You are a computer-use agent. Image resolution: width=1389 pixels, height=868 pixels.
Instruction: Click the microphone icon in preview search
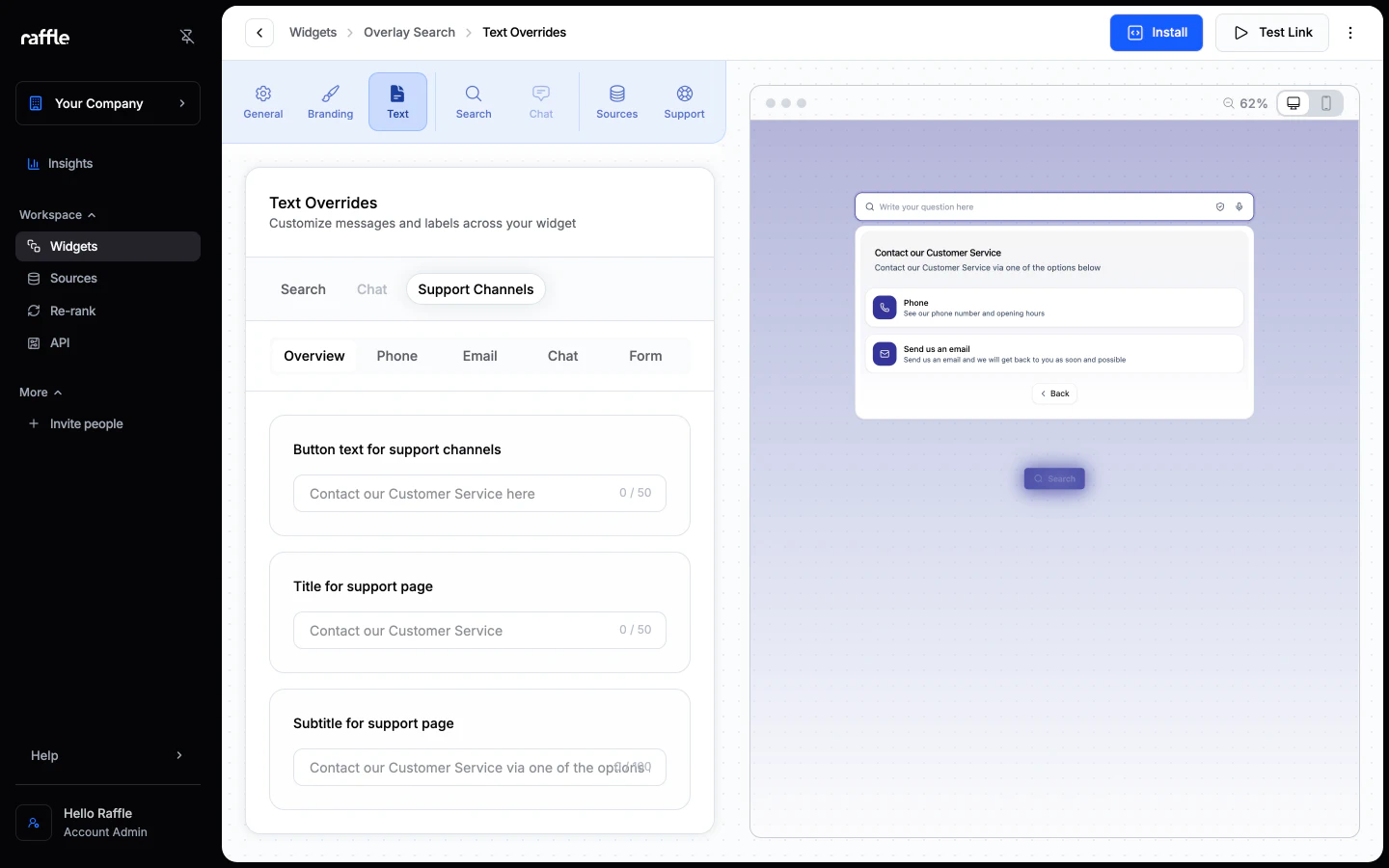click(x=1239, y=206)
